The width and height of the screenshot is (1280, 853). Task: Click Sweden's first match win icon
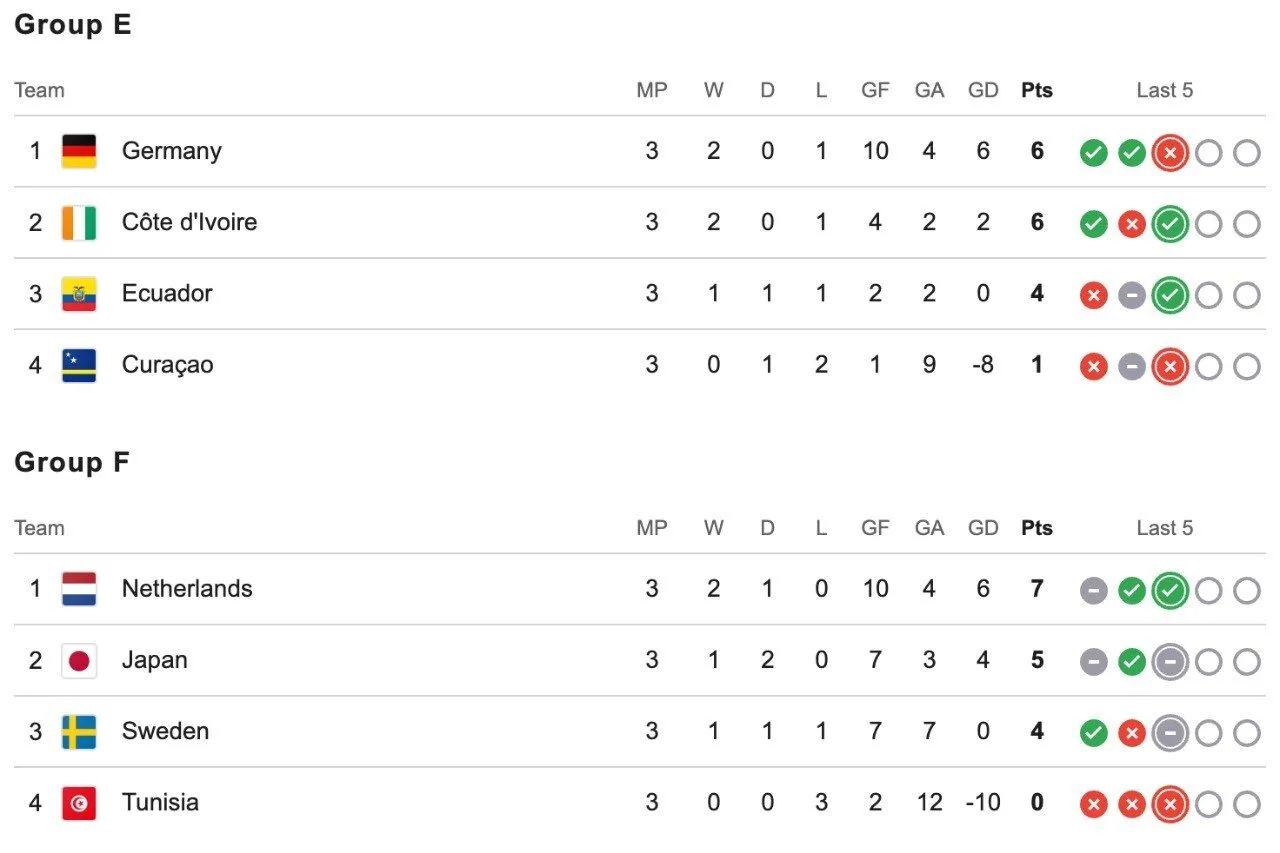[x=1094, y=733]
